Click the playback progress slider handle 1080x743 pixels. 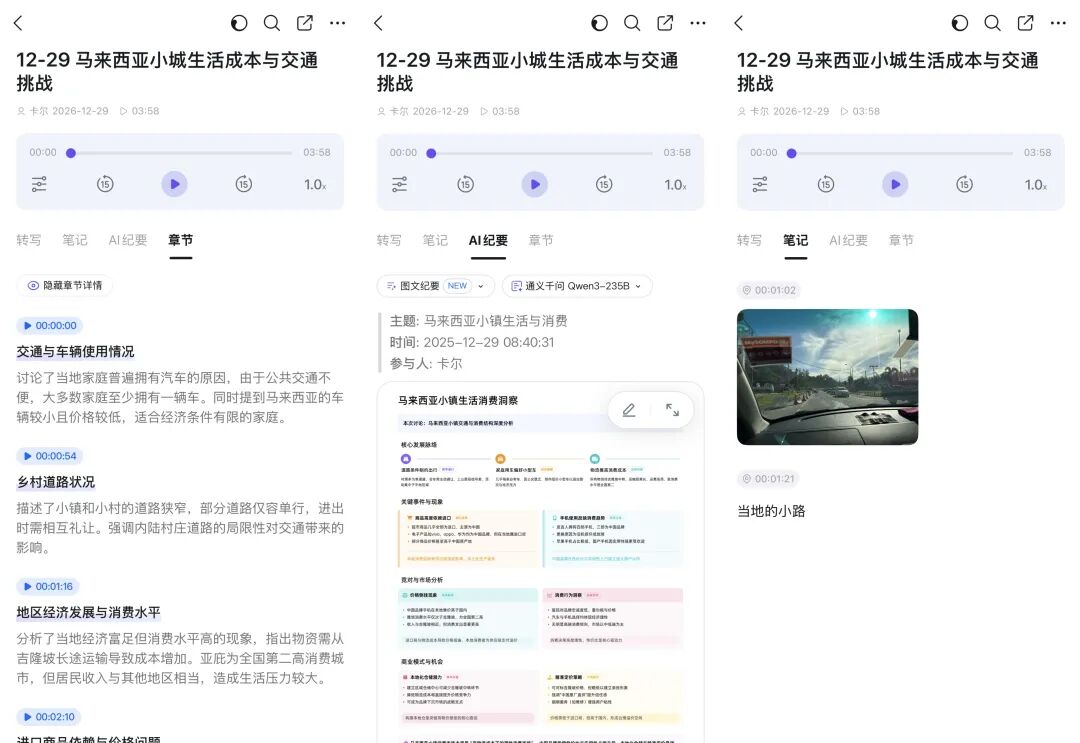pos(70,153)
